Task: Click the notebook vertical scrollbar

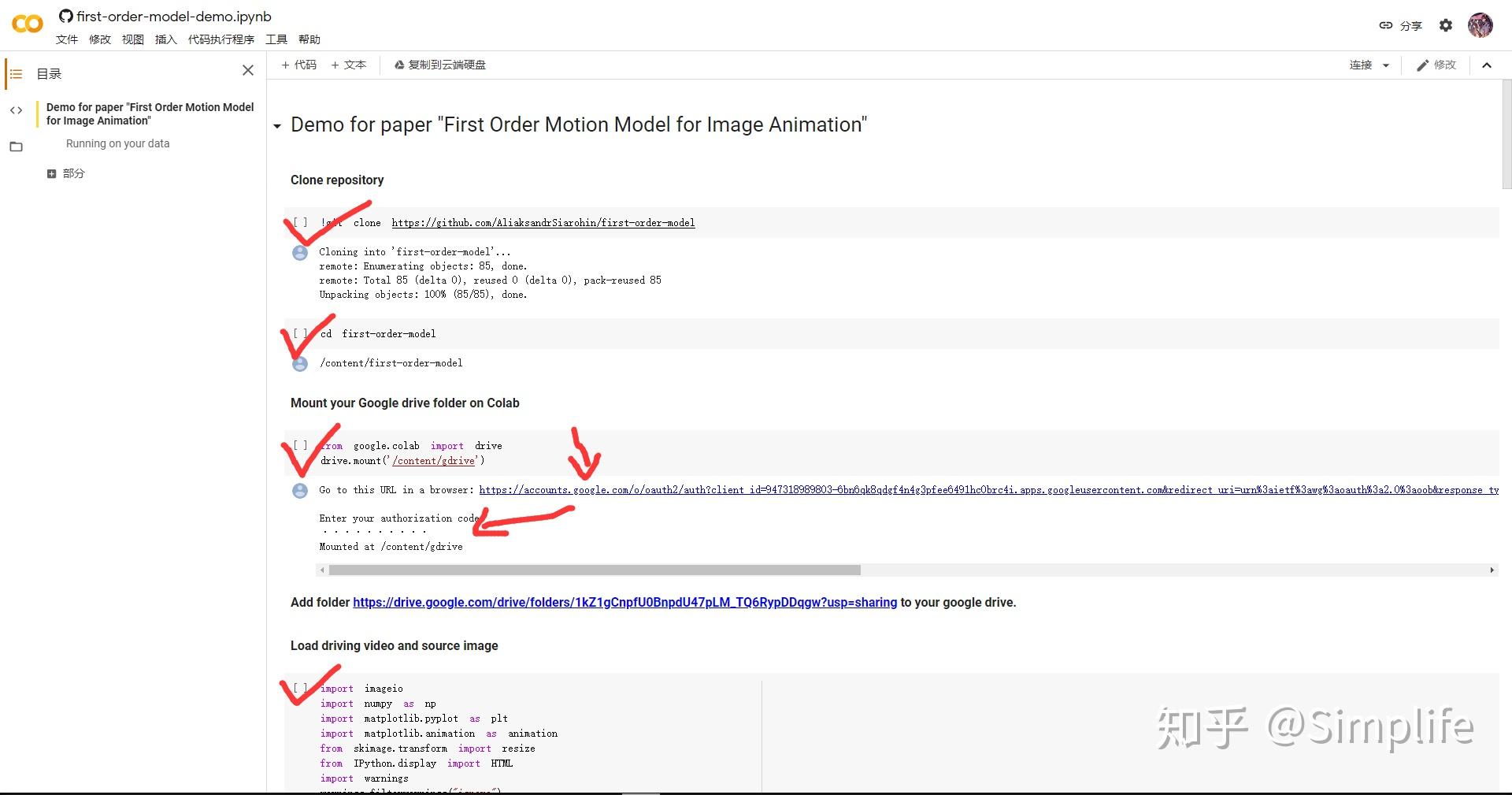Action: point(1506,134)
